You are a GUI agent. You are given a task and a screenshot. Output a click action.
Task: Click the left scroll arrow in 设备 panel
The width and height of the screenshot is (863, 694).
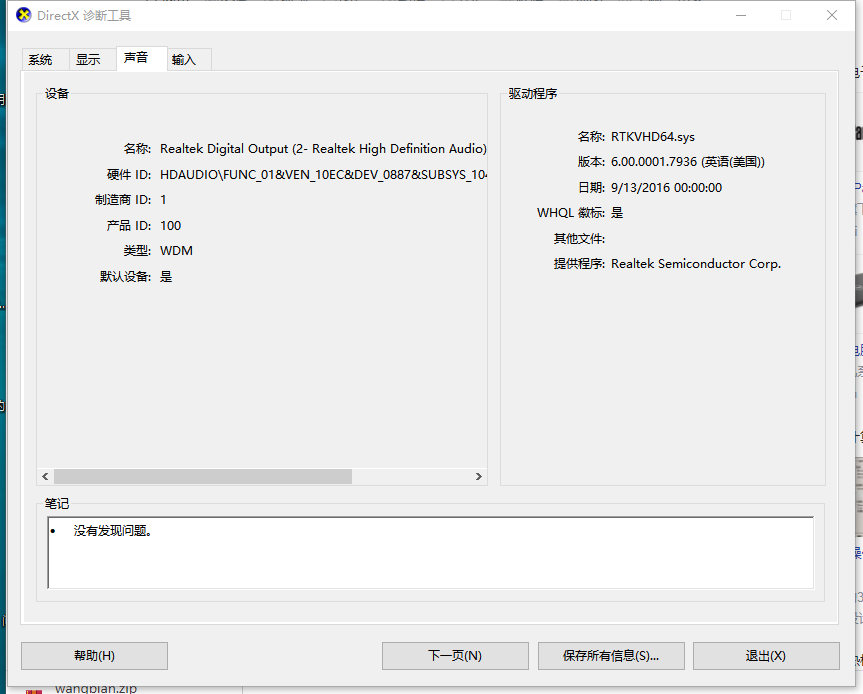coord(45,477)
